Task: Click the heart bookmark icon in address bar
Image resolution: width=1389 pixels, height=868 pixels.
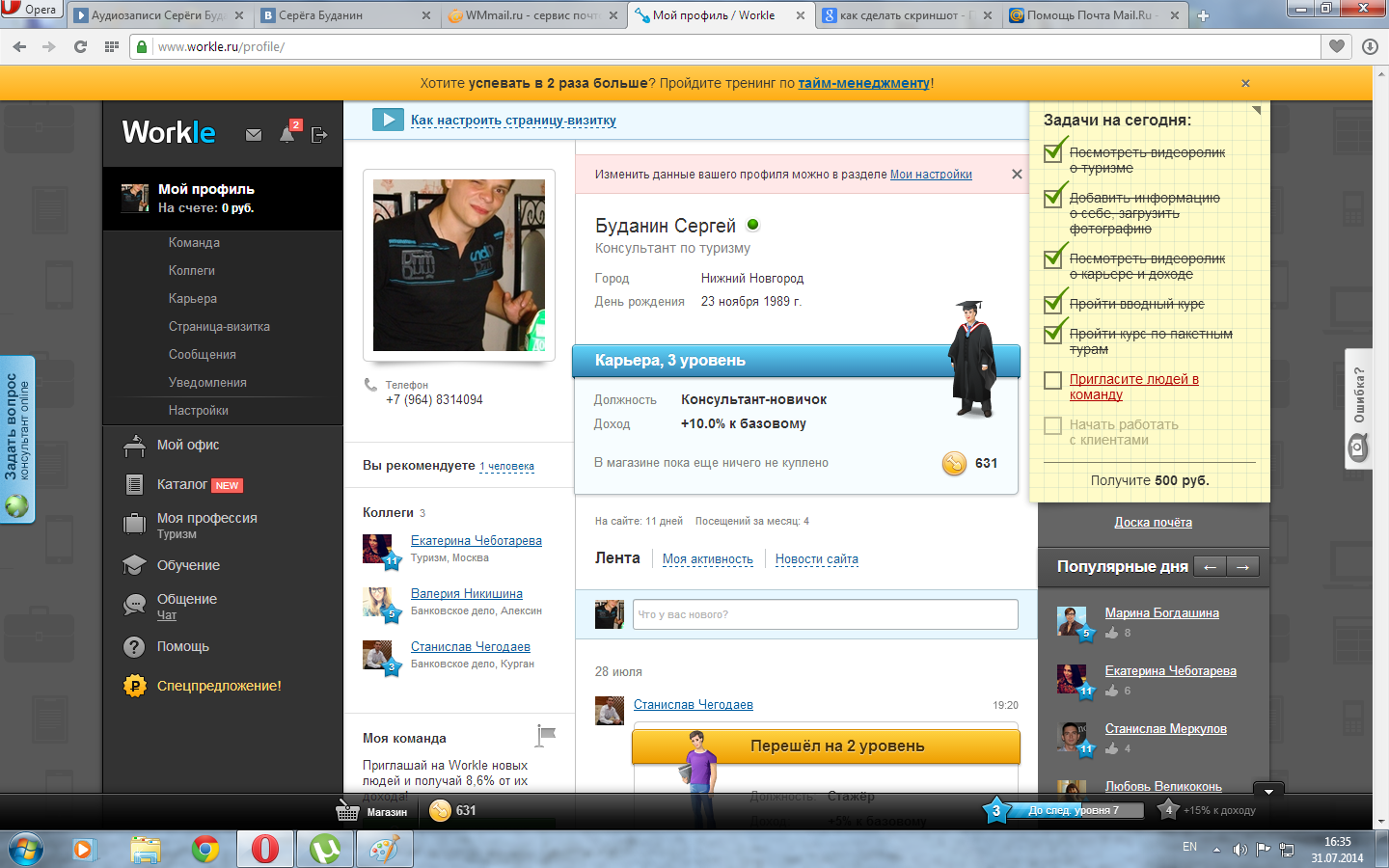Action: tap(1336, 46)
